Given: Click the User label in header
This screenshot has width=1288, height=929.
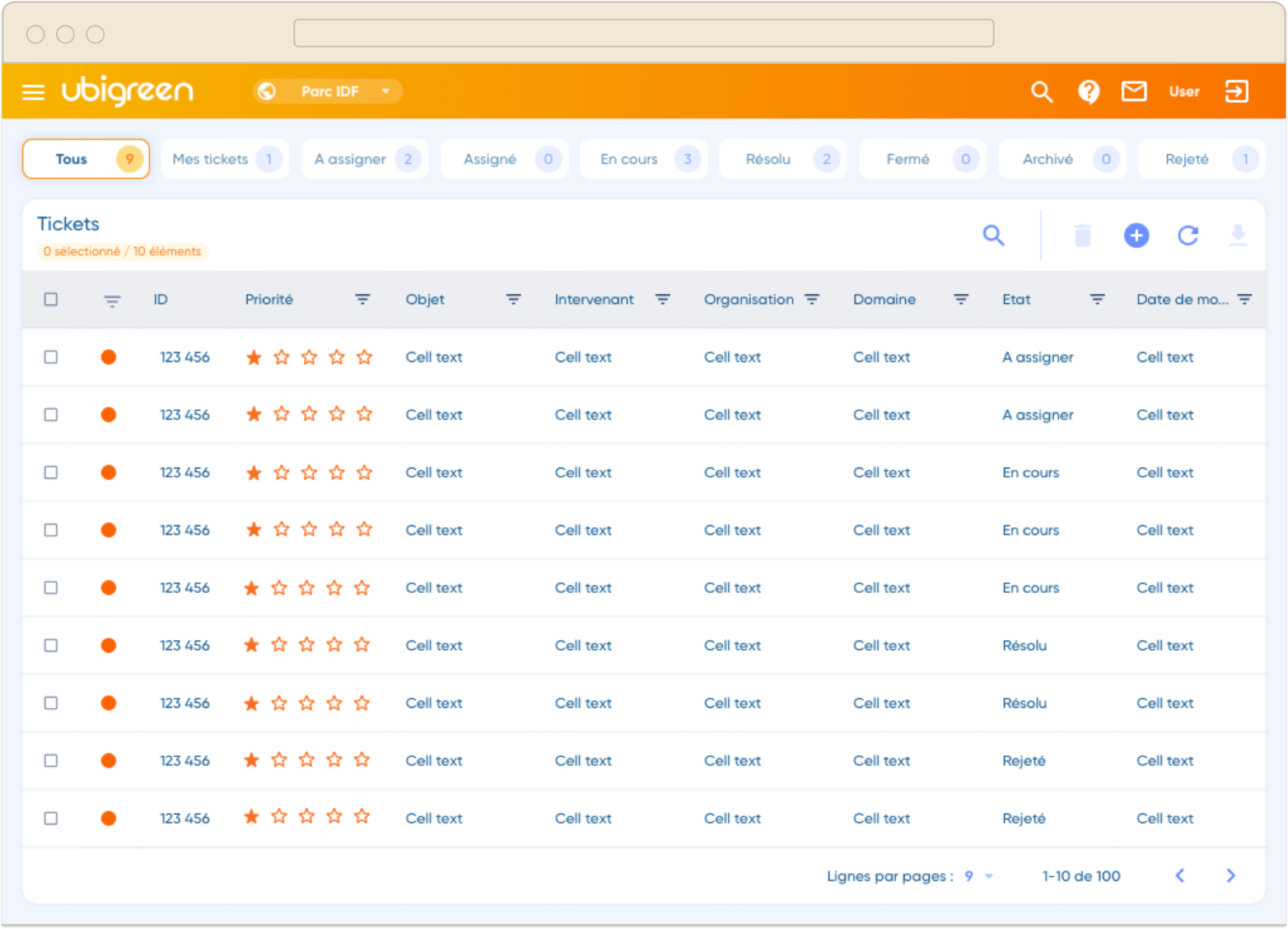Looking at the screenshot, I should pos(1184,91).
